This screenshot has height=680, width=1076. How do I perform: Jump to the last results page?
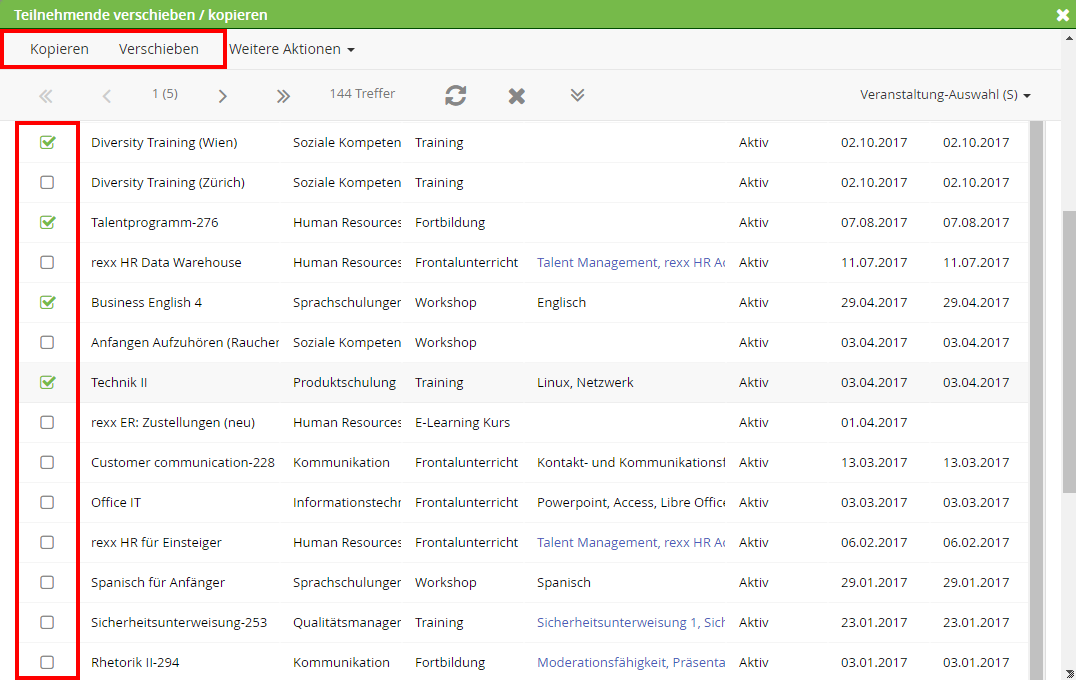click(283, 95)
